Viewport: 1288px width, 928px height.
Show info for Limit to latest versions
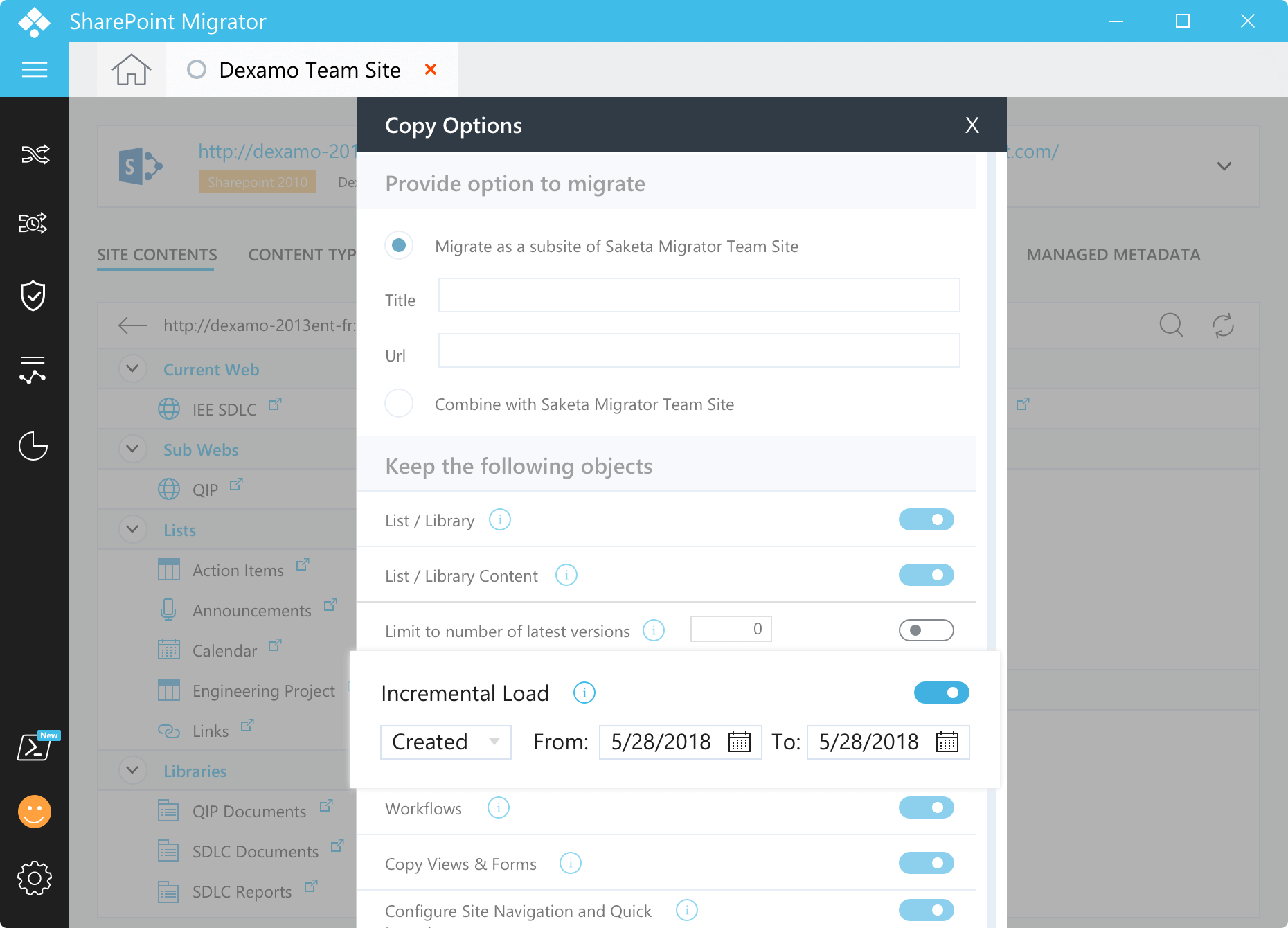(654, 630)
